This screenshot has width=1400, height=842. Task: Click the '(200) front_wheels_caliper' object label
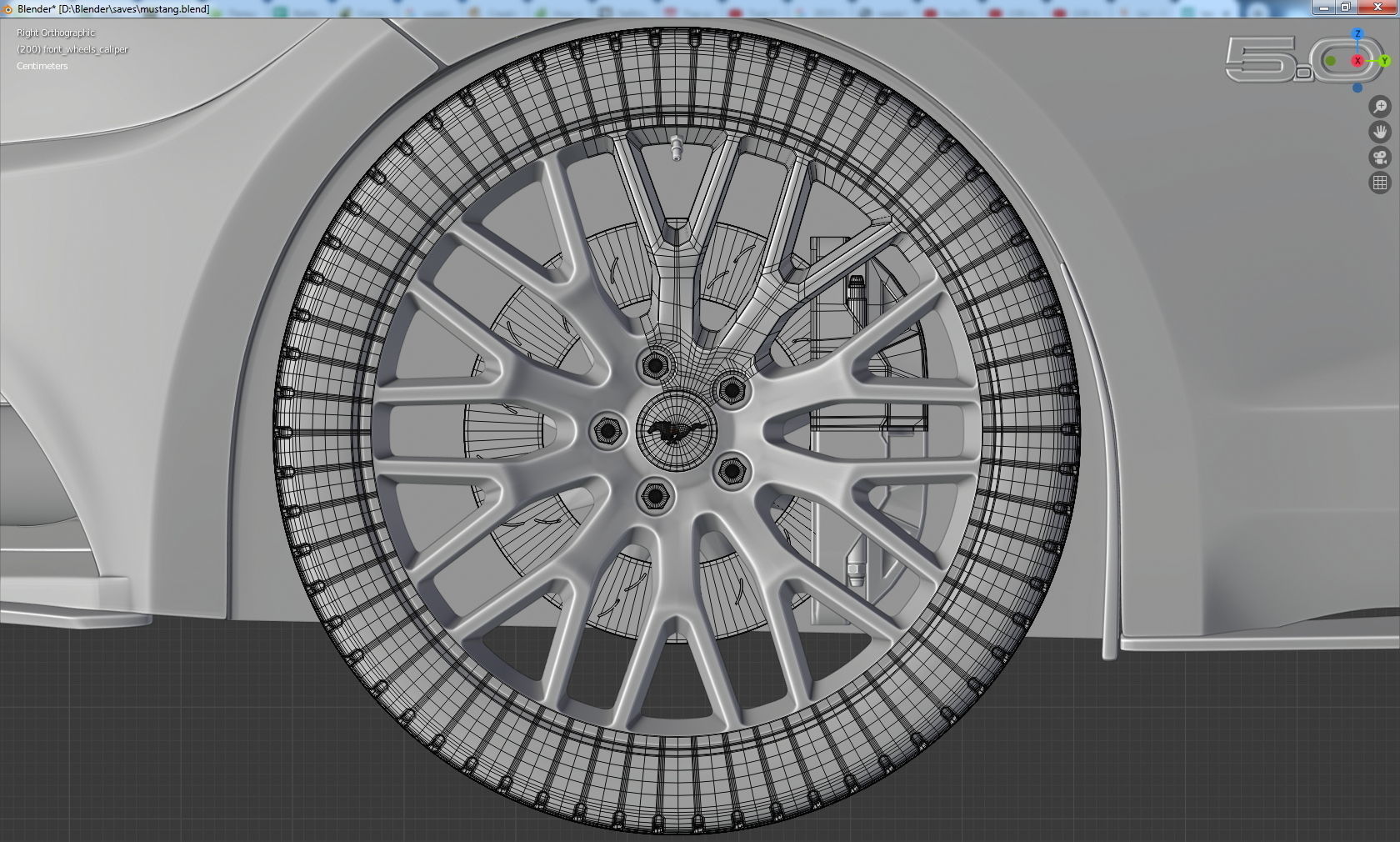point(72,49)
